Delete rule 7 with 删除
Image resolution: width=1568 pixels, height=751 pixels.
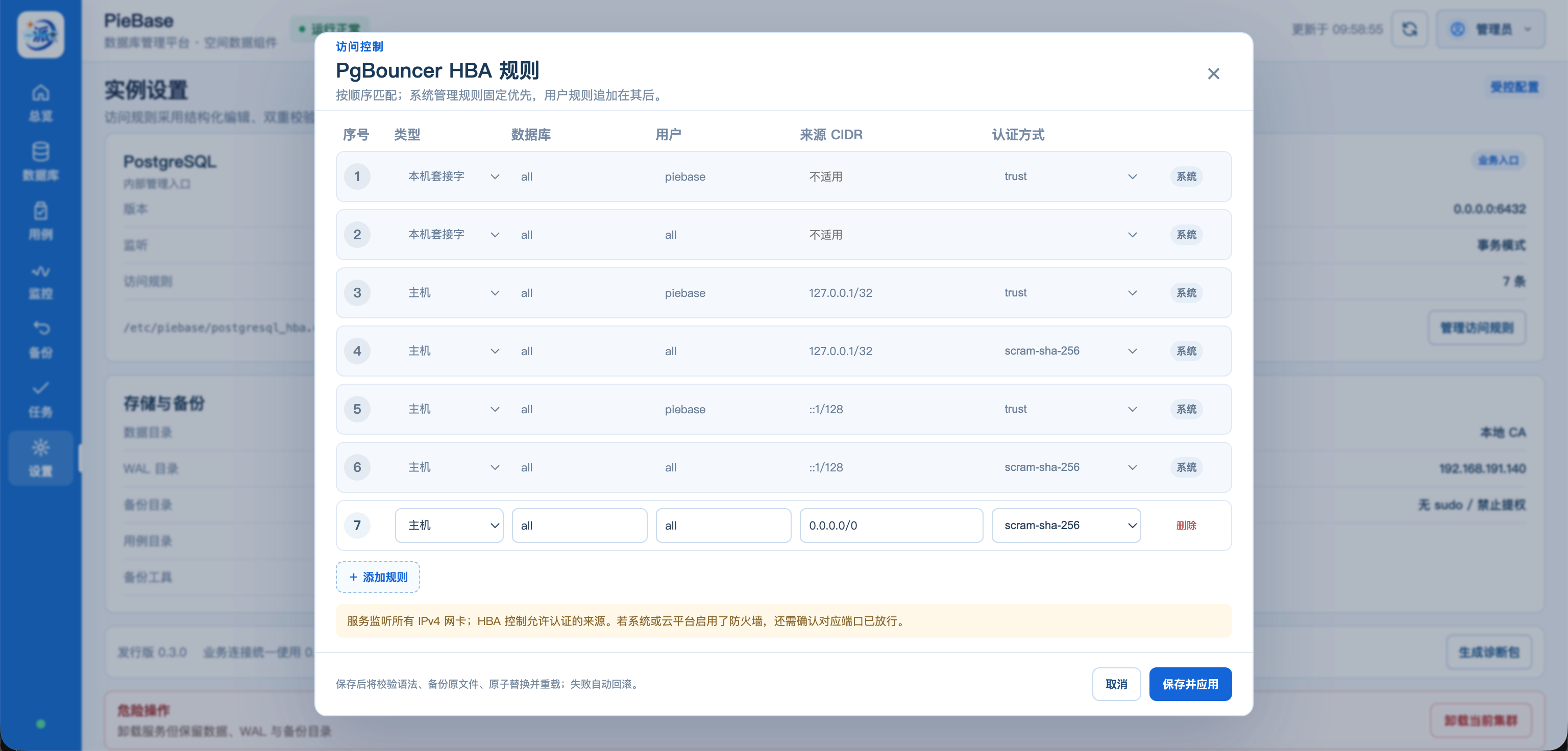(x=1186, y=525)
